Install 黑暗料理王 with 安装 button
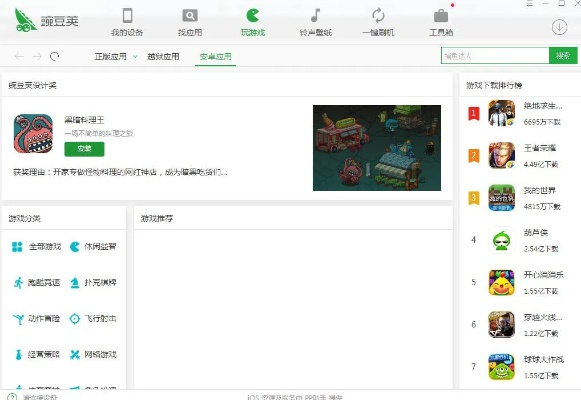This screenshot has width=581, height=400. [84, 149]
